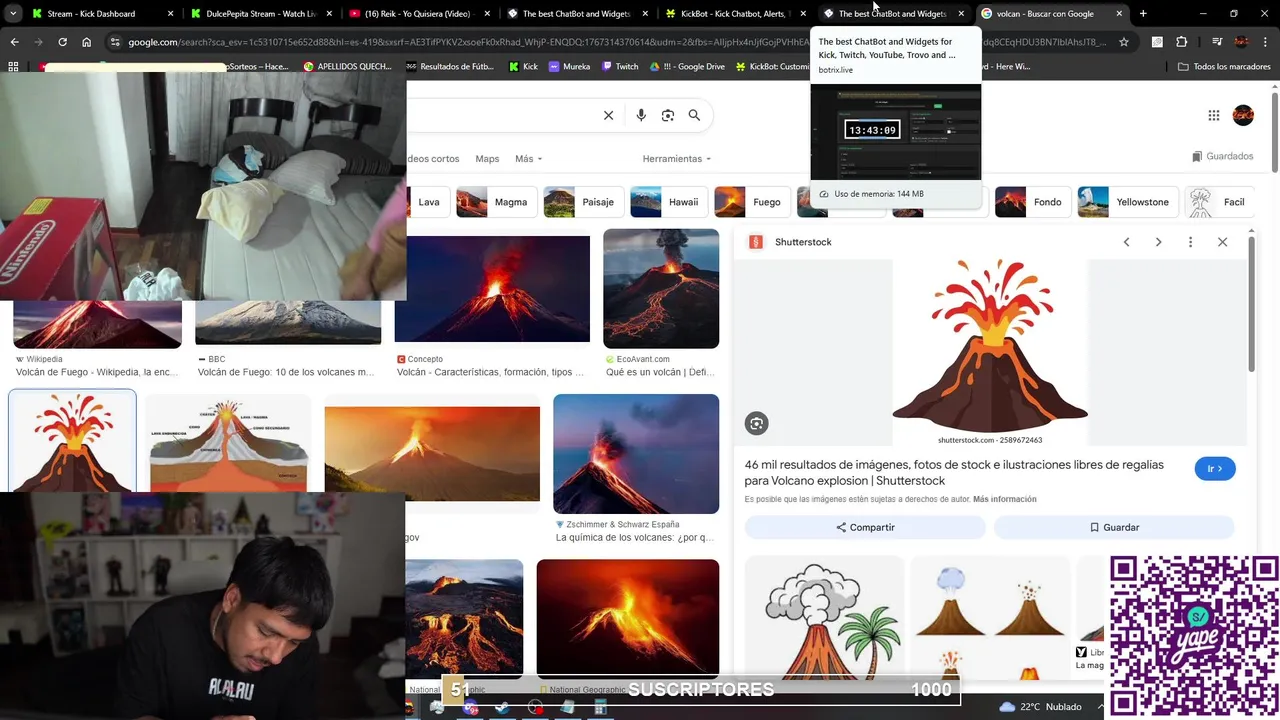
Task: Click the magnifier search icon
Action: [x=694, y=115]
